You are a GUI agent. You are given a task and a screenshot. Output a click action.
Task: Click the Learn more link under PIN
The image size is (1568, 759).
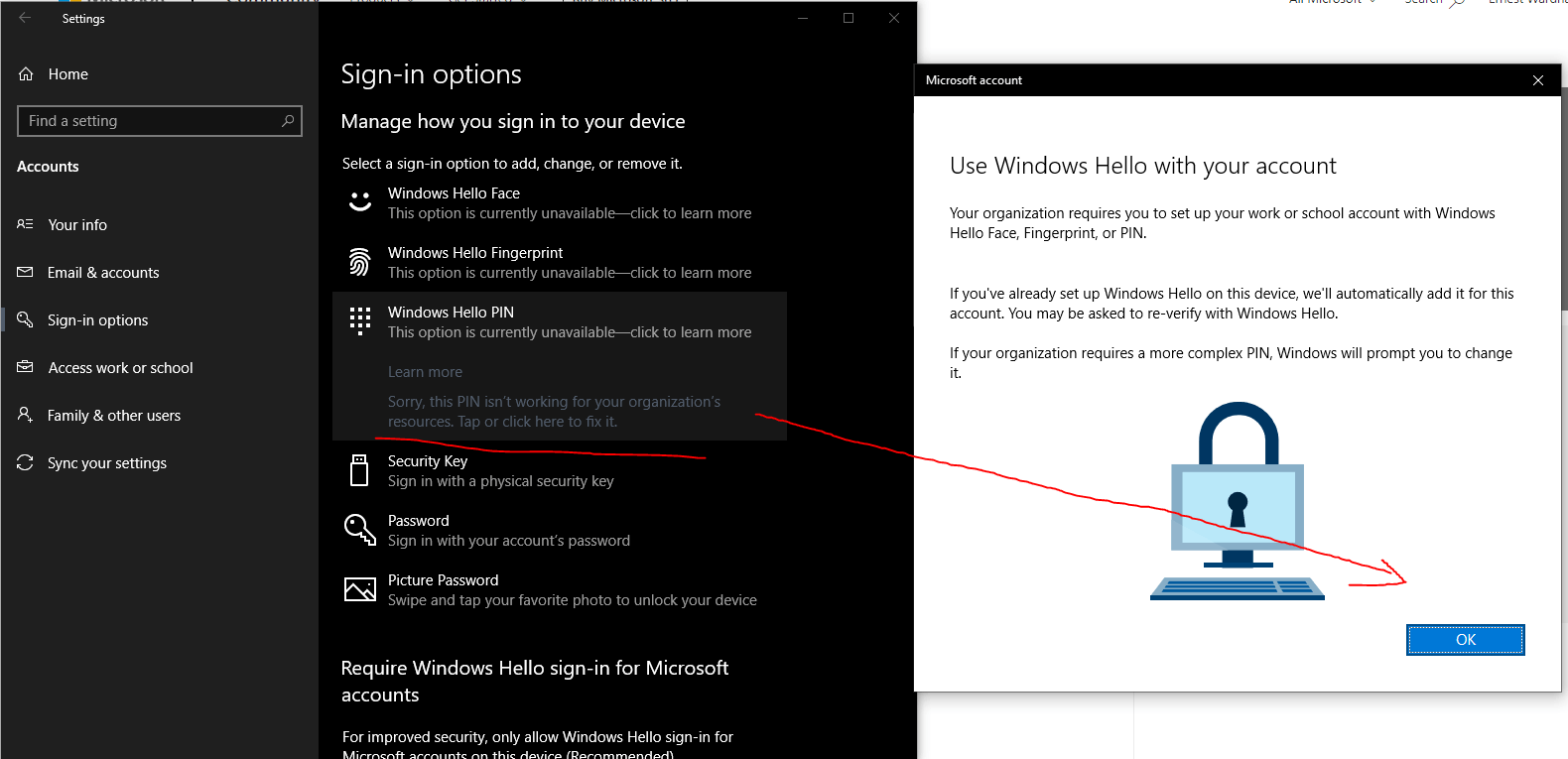click(x=425, y=372)
